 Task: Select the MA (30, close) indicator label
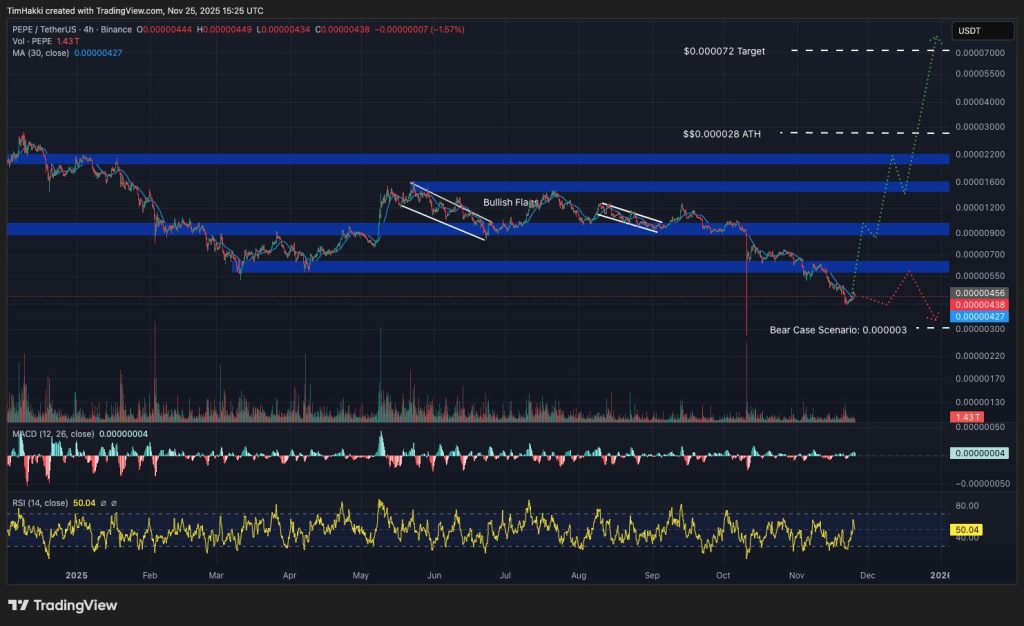pos(42,50)
